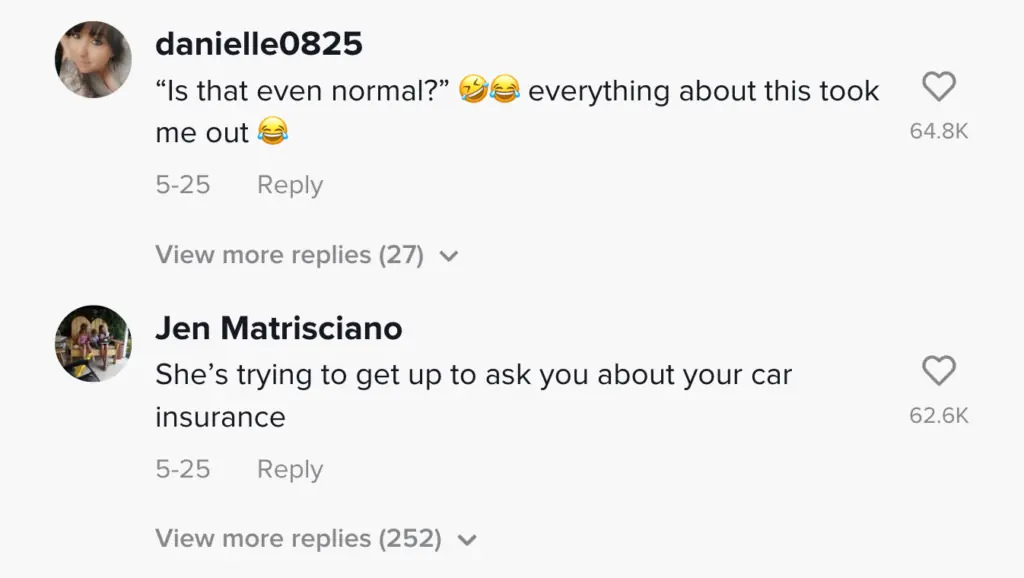Click the "Is that even normal?" comment text

[302, 92]
